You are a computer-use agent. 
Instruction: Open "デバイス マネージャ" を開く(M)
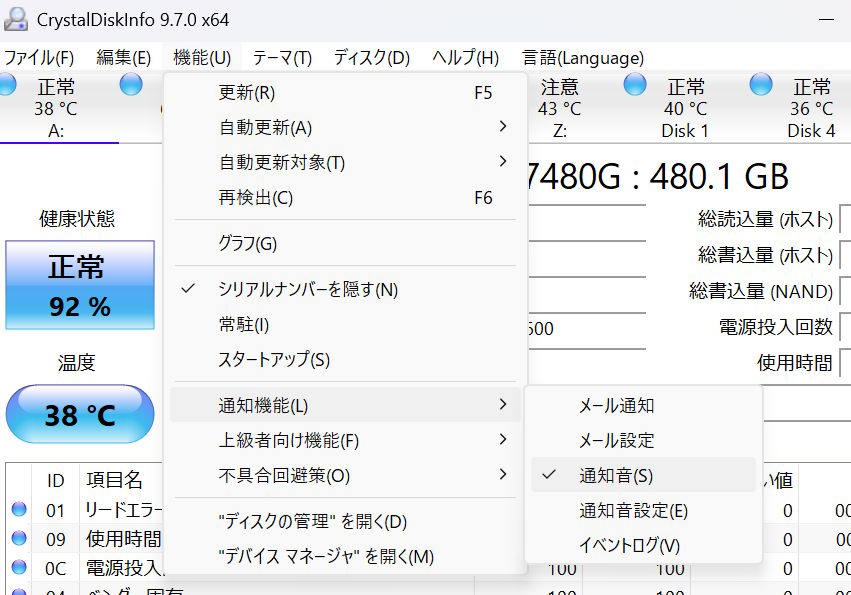click(x=345, y=556)
